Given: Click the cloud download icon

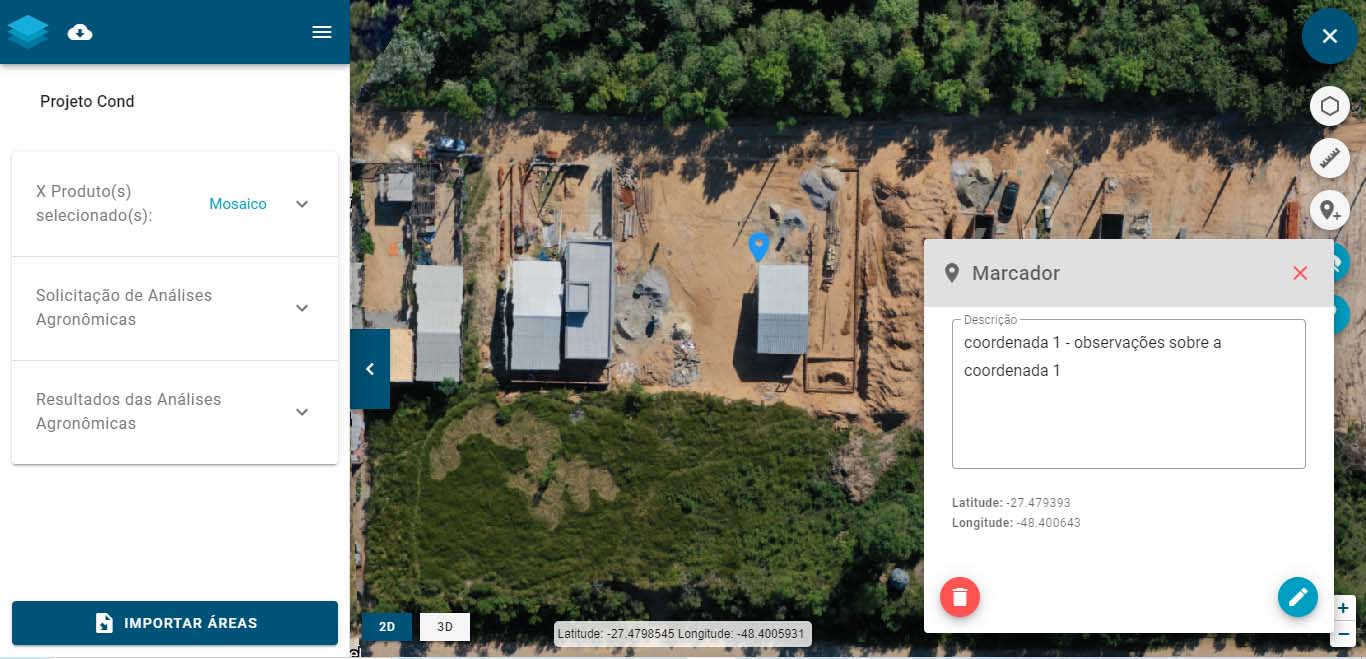Looking at the screenshot, I should [x=80, y=33].
